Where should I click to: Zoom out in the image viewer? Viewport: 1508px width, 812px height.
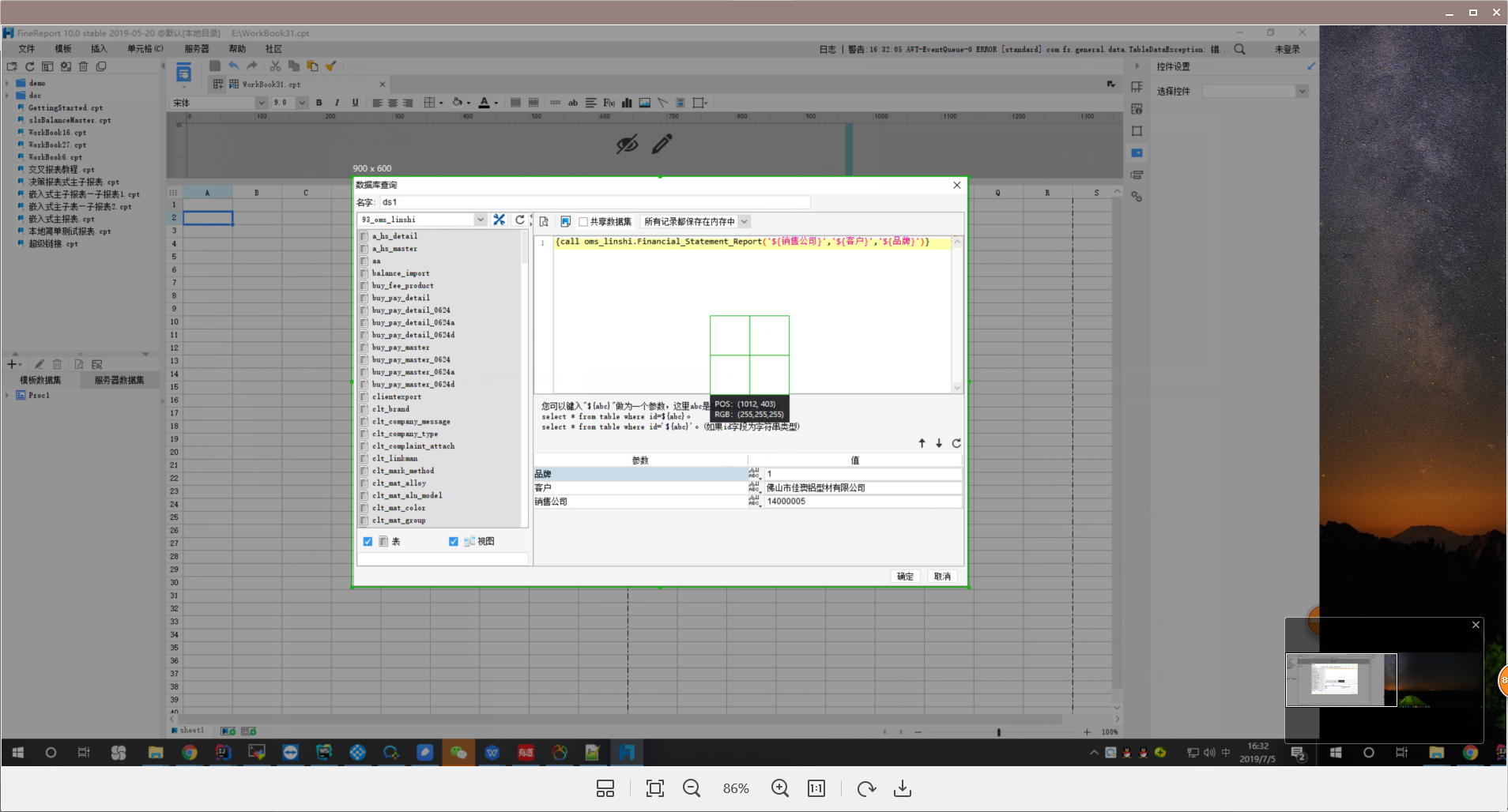[x=692, y=788]
